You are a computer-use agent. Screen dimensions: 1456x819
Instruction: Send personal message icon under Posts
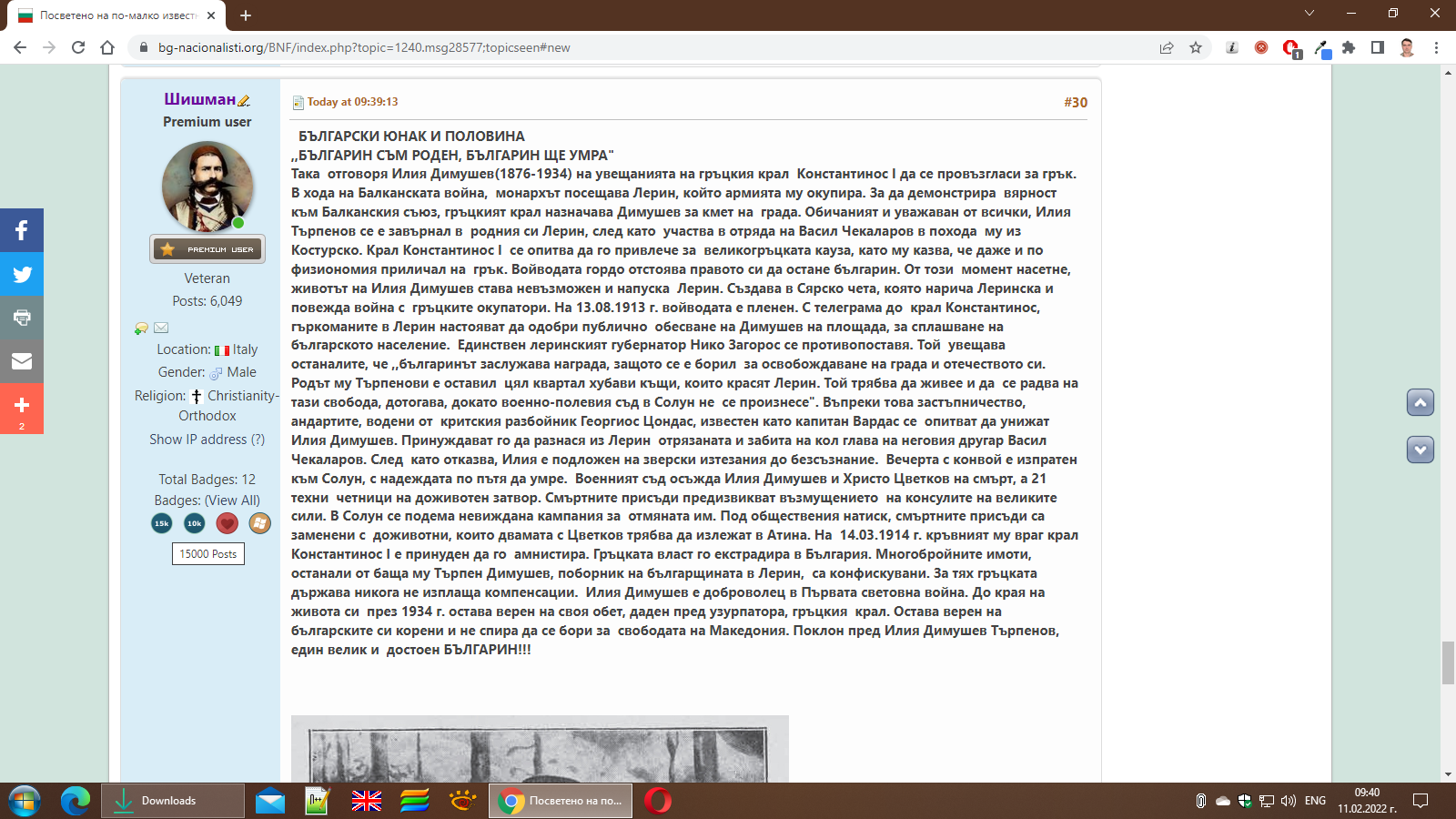[141, 328]
